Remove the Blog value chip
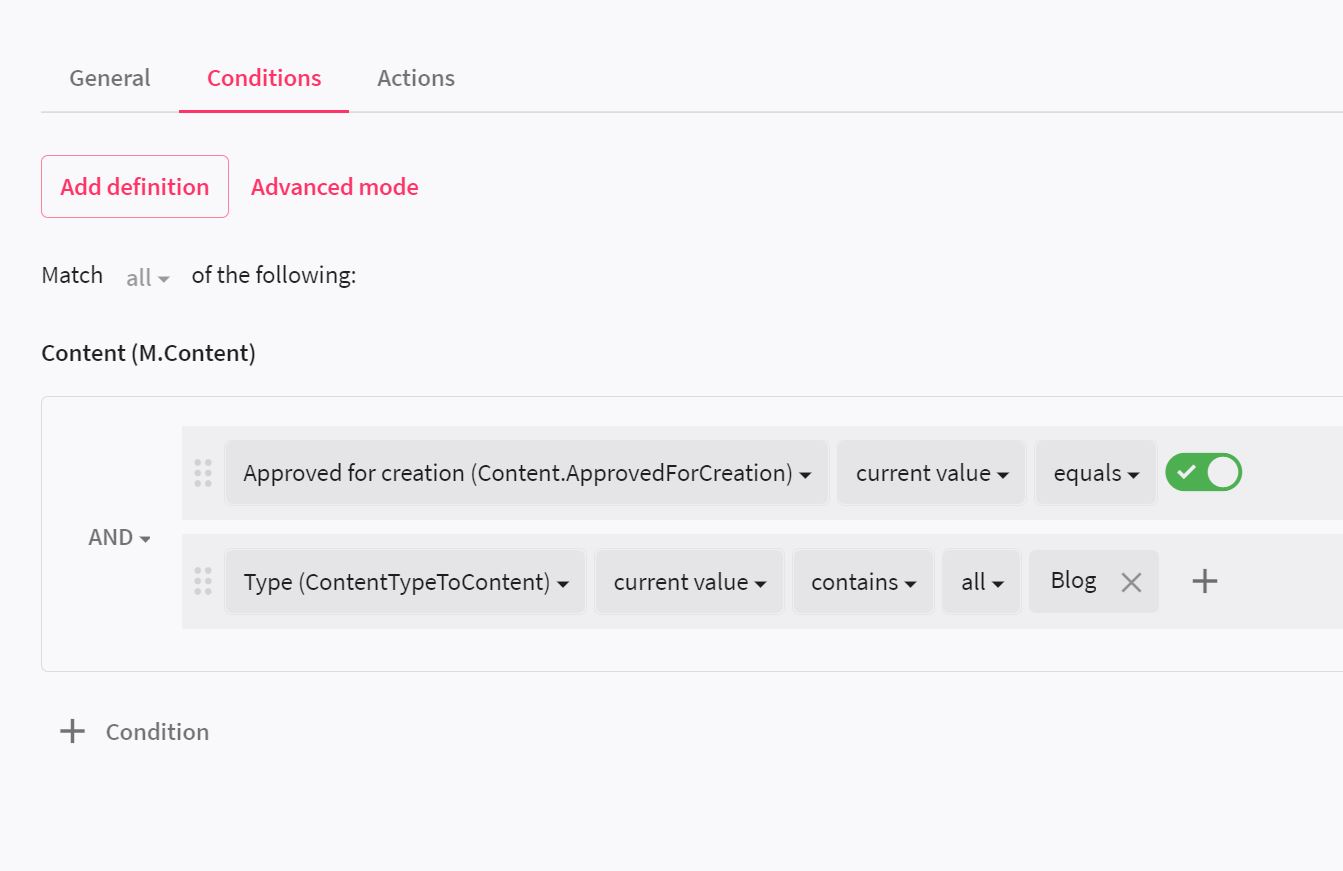Screen dimensions: 1343x871 [1131, 581]
